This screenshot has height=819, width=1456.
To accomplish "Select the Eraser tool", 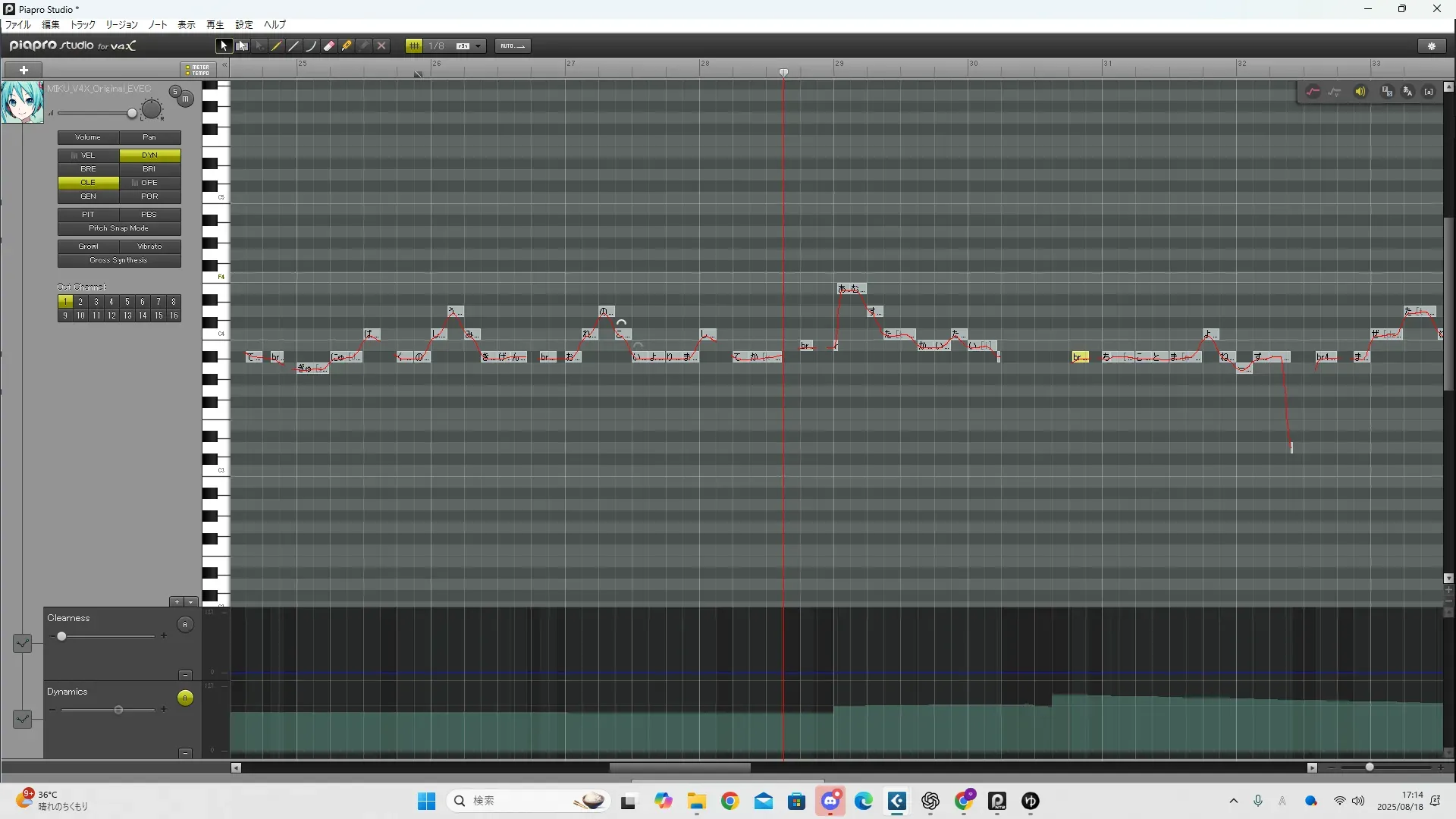I will pyautogui.click(x=329, y=46).
